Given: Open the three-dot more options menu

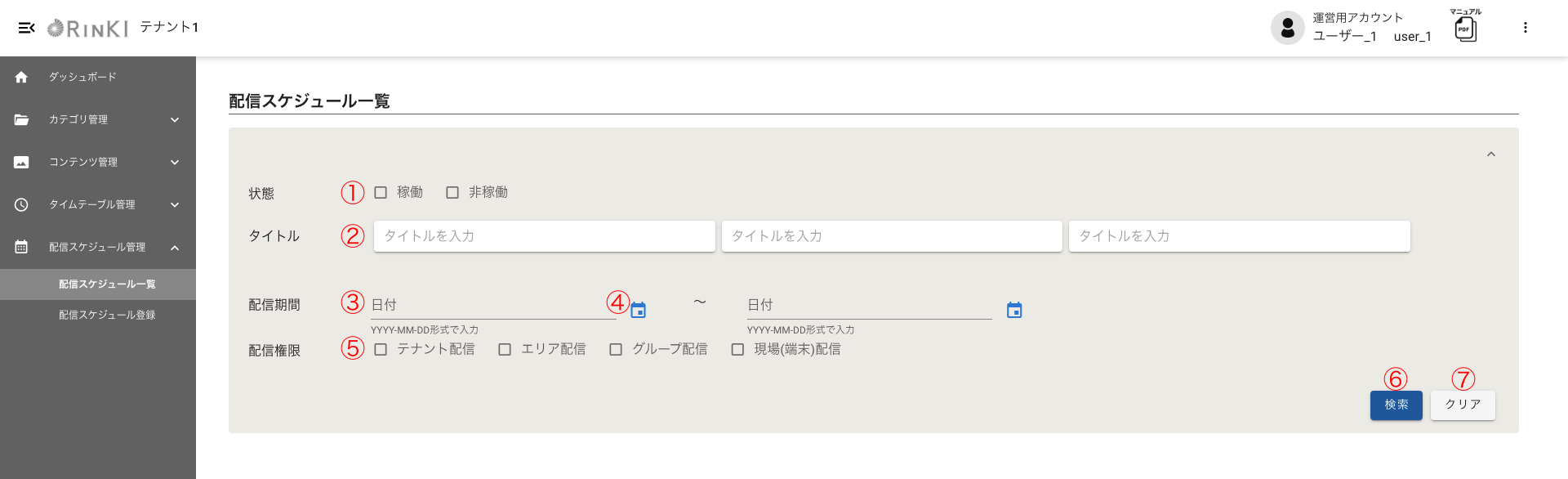Looking at the screenshot, I should click(1525, 28).
